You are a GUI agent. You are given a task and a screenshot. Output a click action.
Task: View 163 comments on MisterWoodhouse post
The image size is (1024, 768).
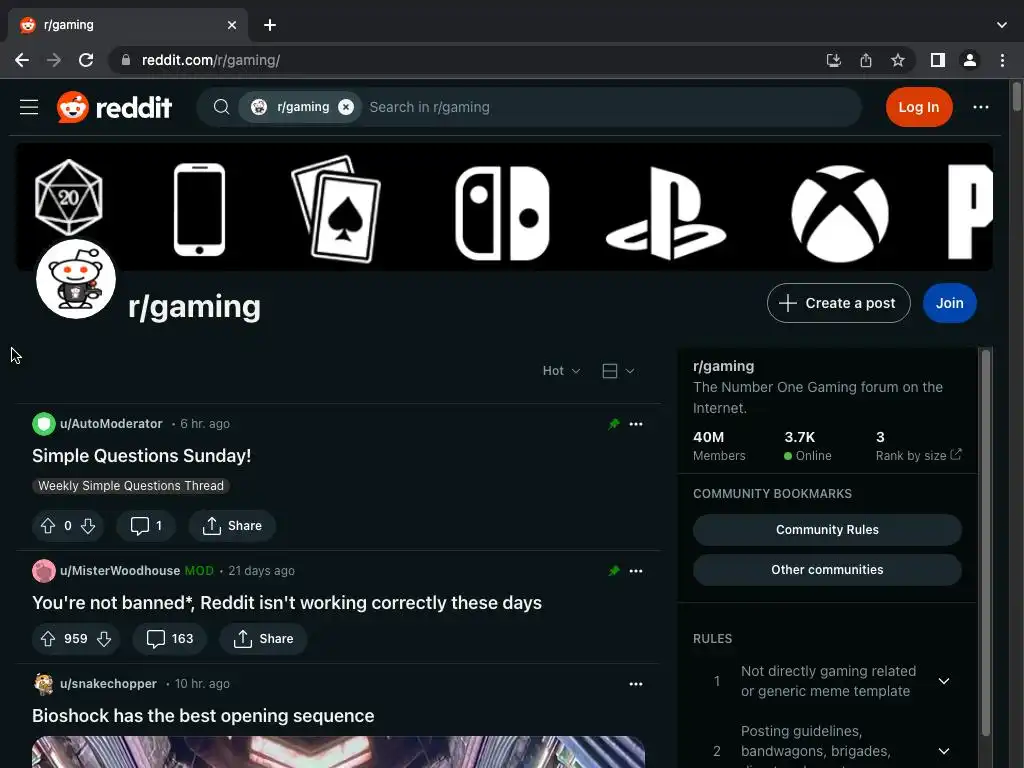coord(170,639)
